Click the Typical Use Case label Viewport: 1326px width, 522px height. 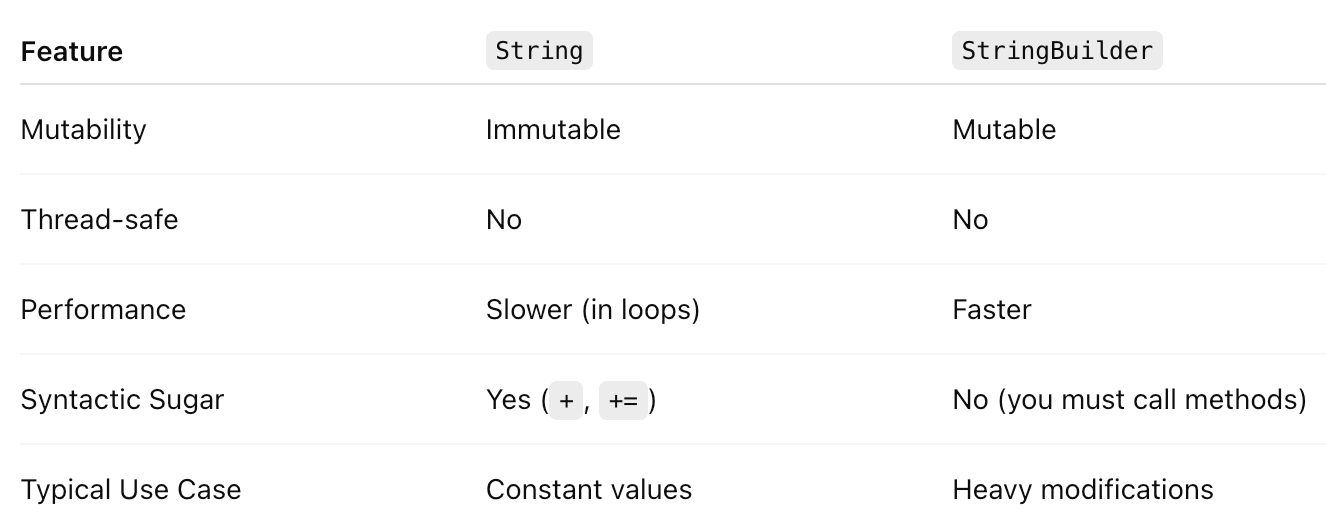tap(131, 490)
